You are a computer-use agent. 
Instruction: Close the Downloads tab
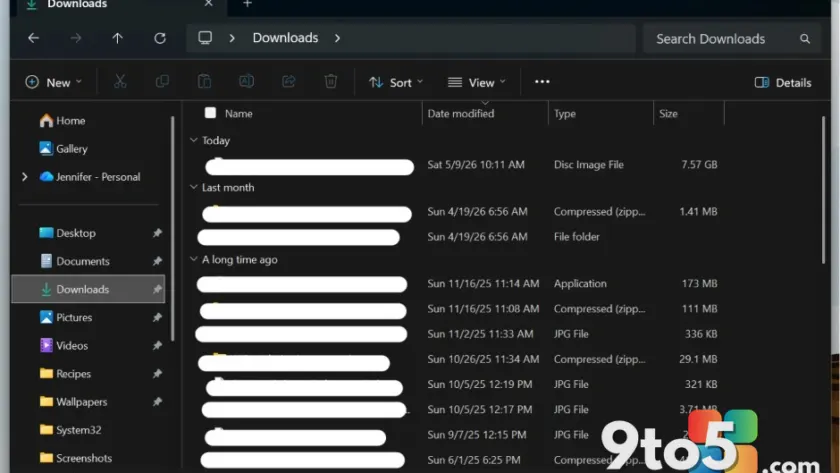208,3
